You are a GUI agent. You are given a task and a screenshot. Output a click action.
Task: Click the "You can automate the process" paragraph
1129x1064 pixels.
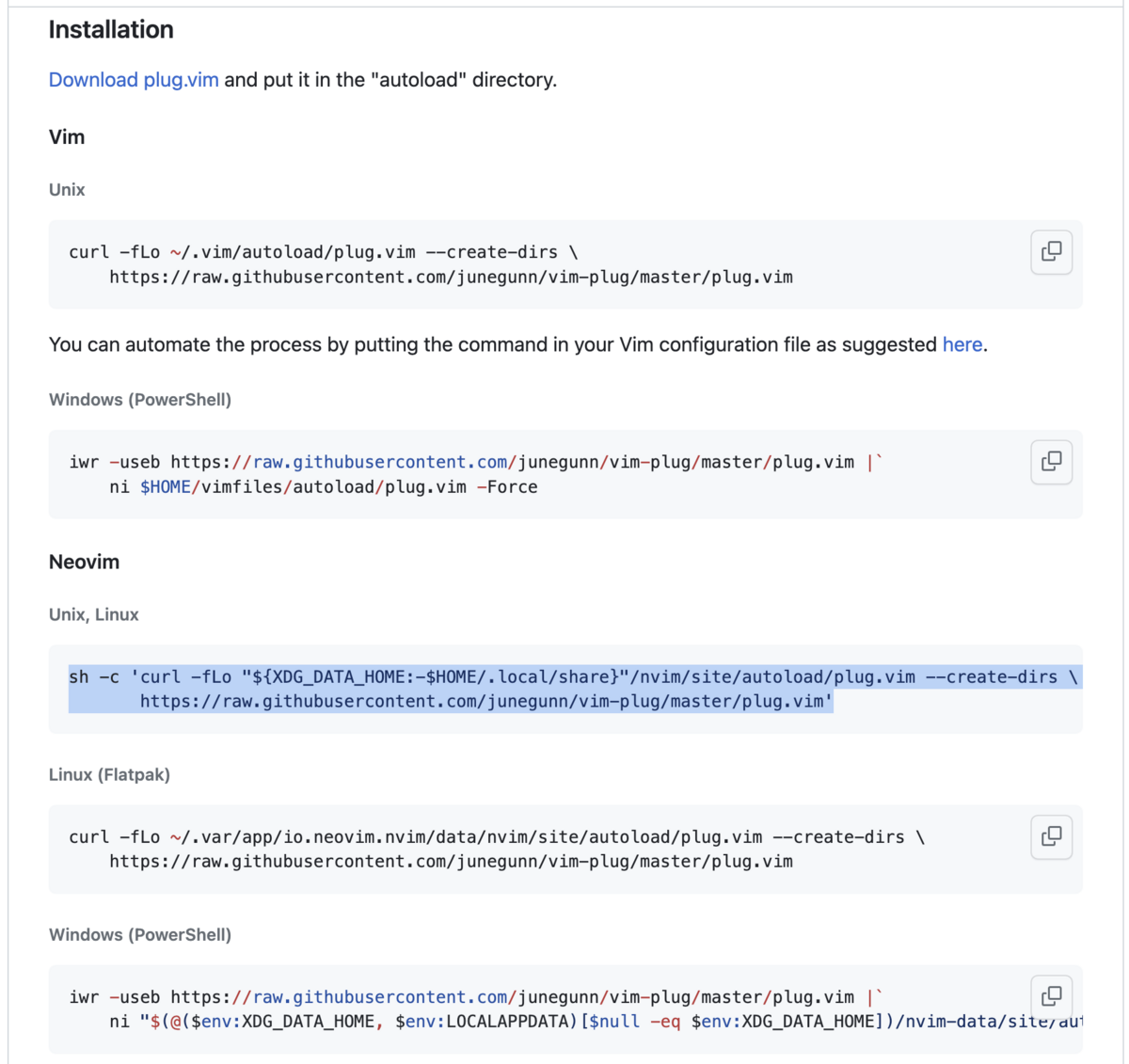(x=518, y=344)
